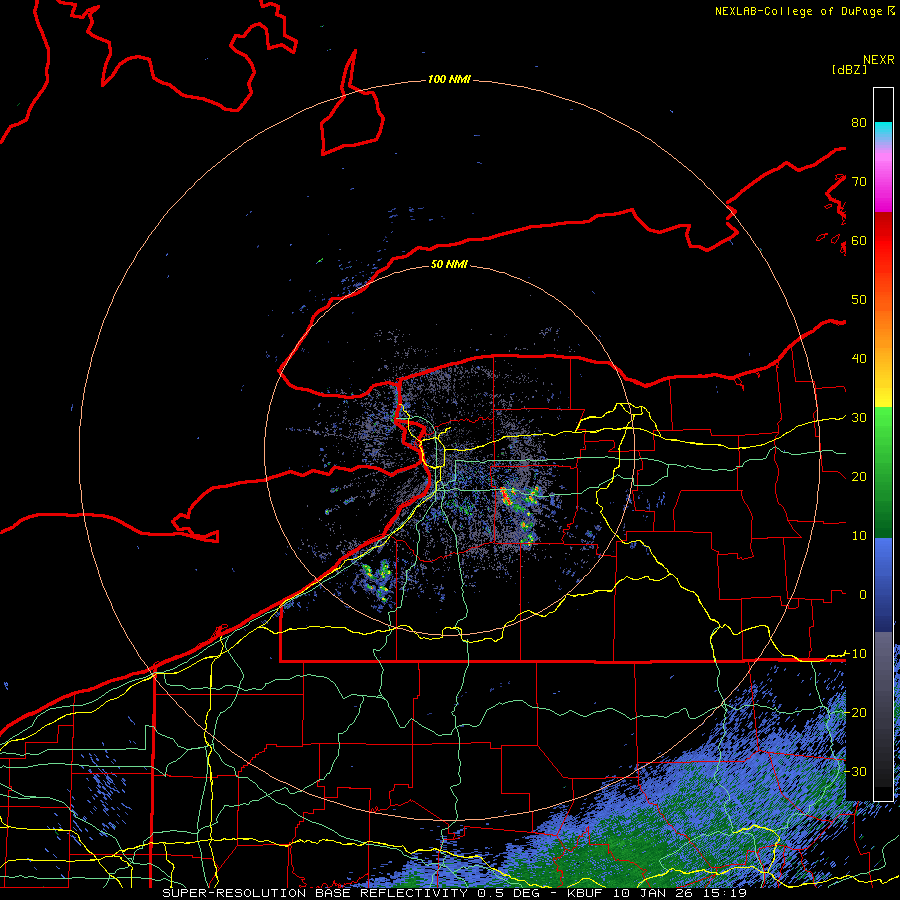Viewport: 900px width, 900px height.
Task: Select the 50 tick label on the dBZ scale
Action: (x=859, y=300)
